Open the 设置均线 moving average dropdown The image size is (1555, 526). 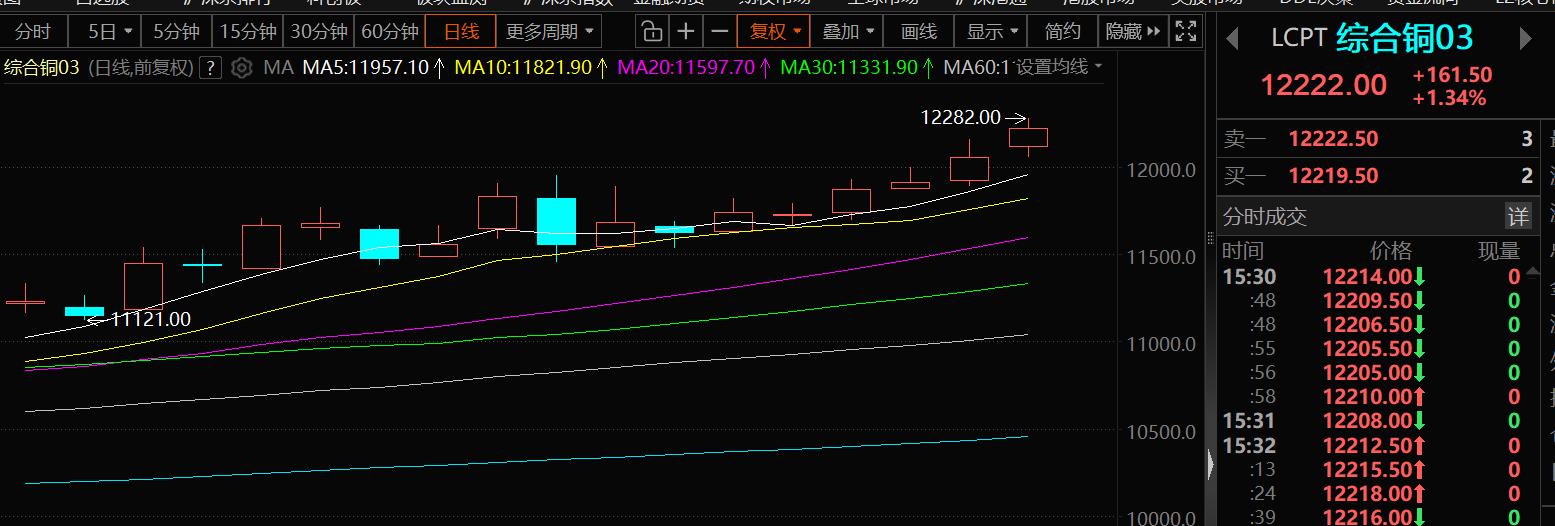click(1059, 69)
